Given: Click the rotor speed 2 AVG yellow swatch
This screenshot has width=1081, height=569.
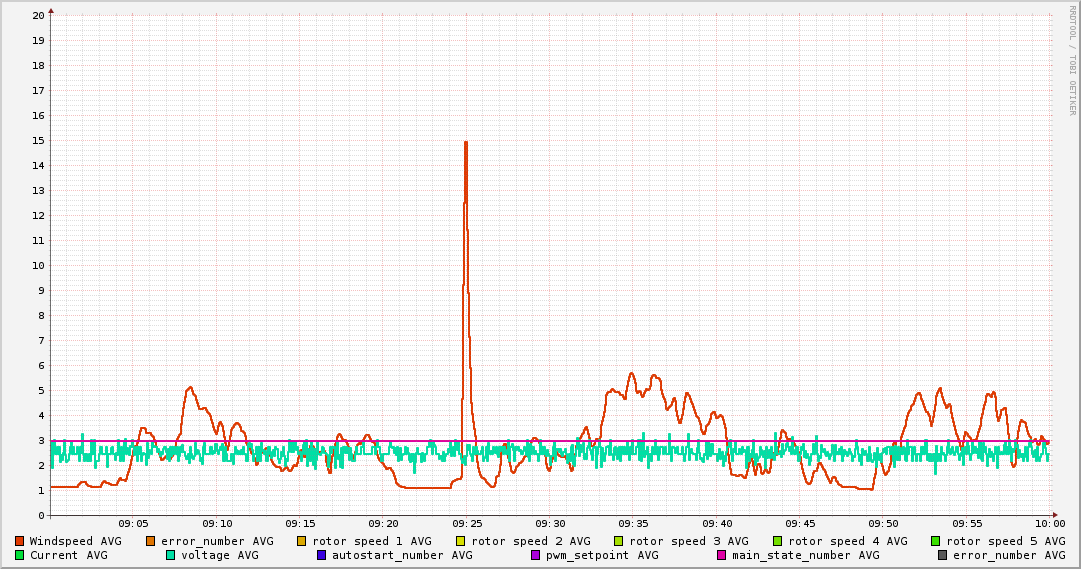Looking at the screenshot, I should pos(461,541).
